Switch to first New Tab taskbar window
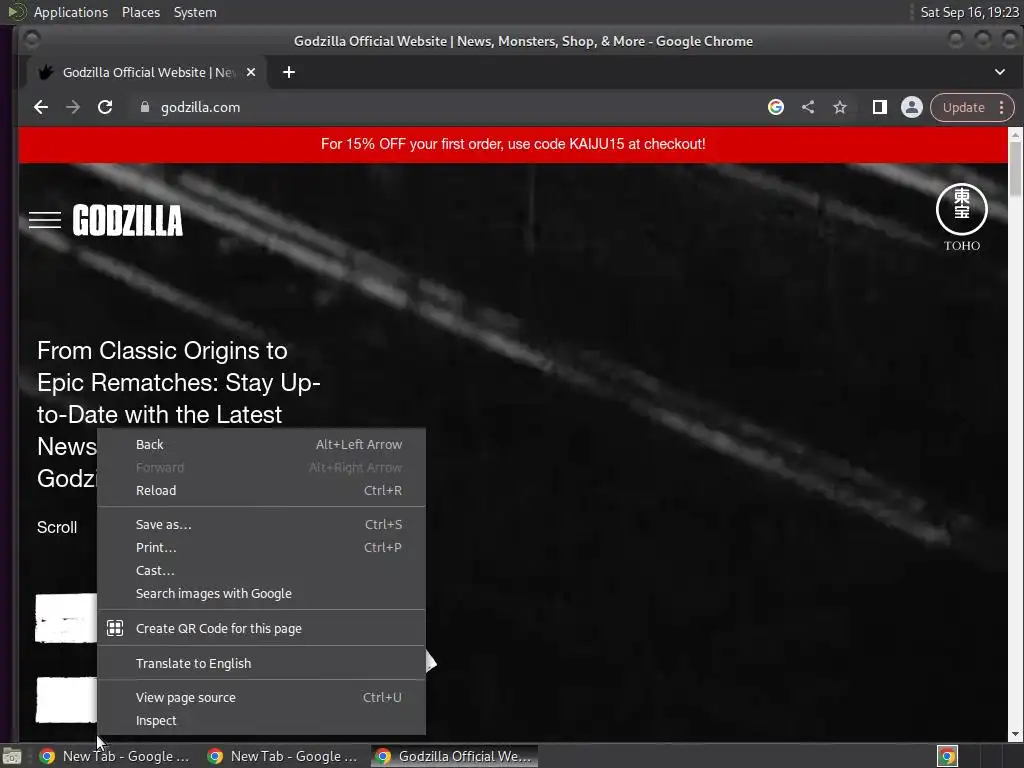This screenshot has width=1024, height=768. (114, 756)
